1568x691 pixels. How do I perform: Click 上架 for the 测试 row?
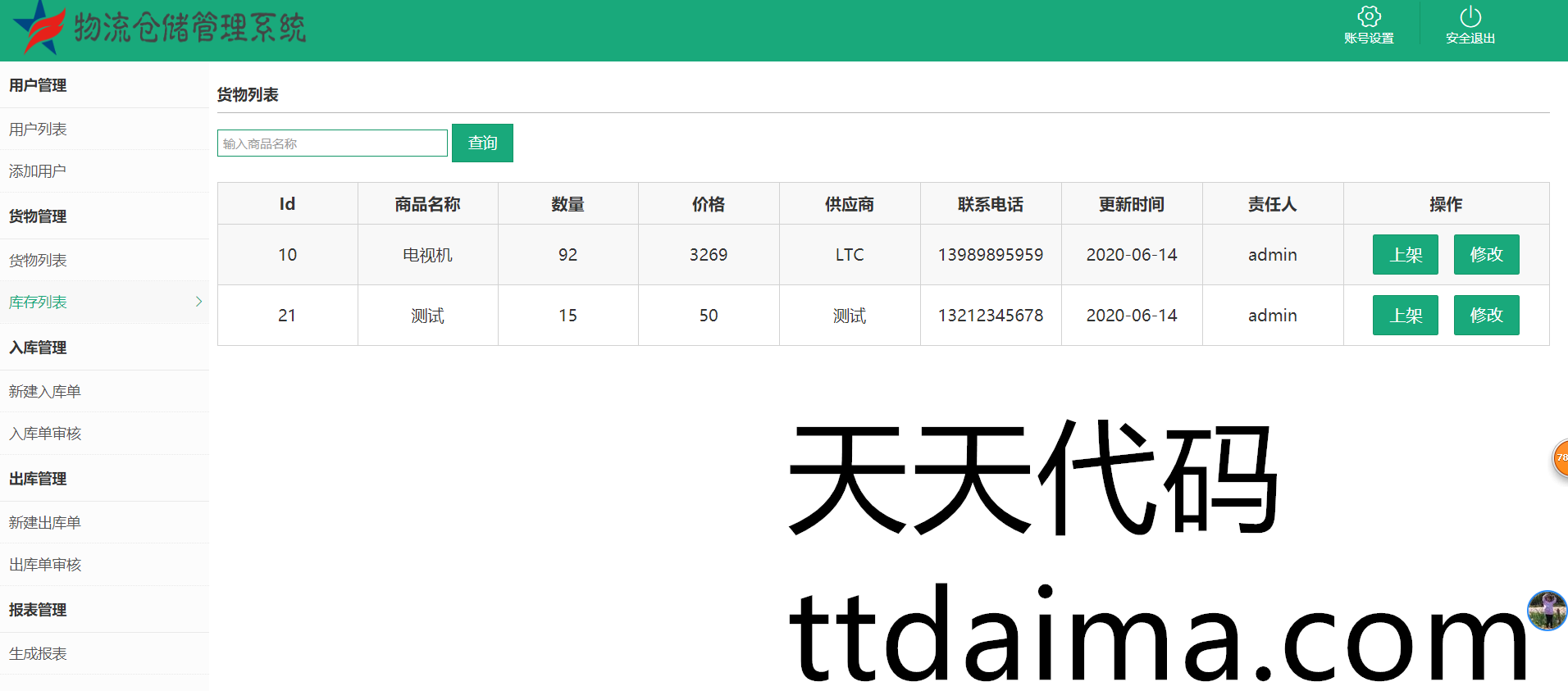point(1405,316)
